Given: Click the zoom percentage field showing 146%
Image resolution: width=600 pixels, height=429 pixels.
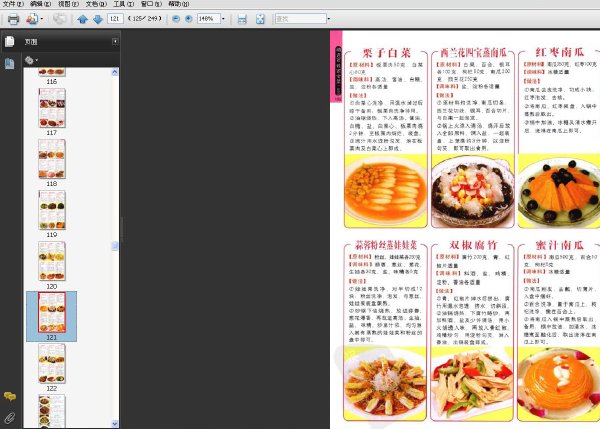Looking at the screenshot, I should pos(209,18).
